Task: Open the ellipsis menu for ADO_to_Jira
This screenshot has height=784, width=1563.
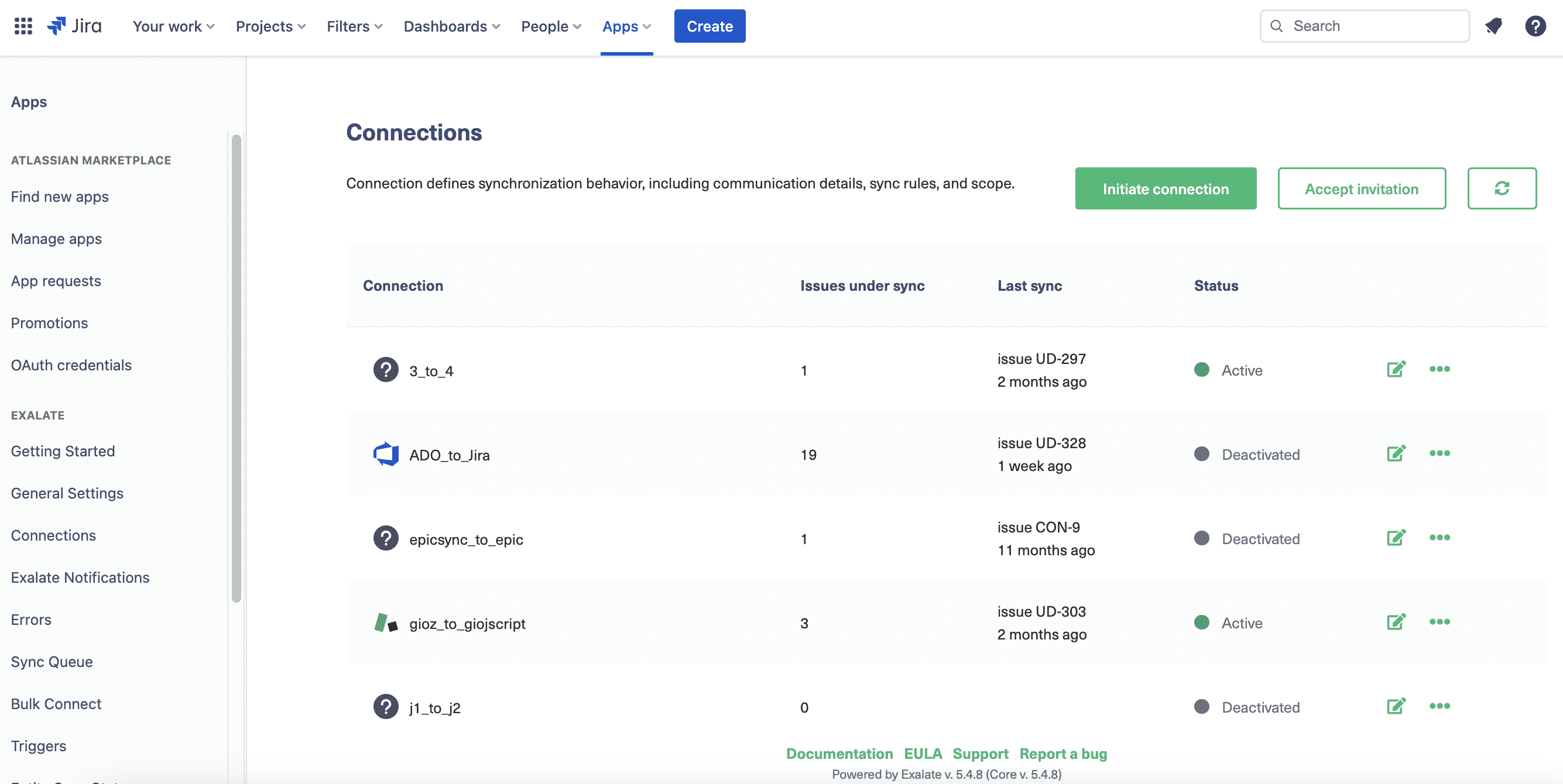Action: (x=1441, y=453)
